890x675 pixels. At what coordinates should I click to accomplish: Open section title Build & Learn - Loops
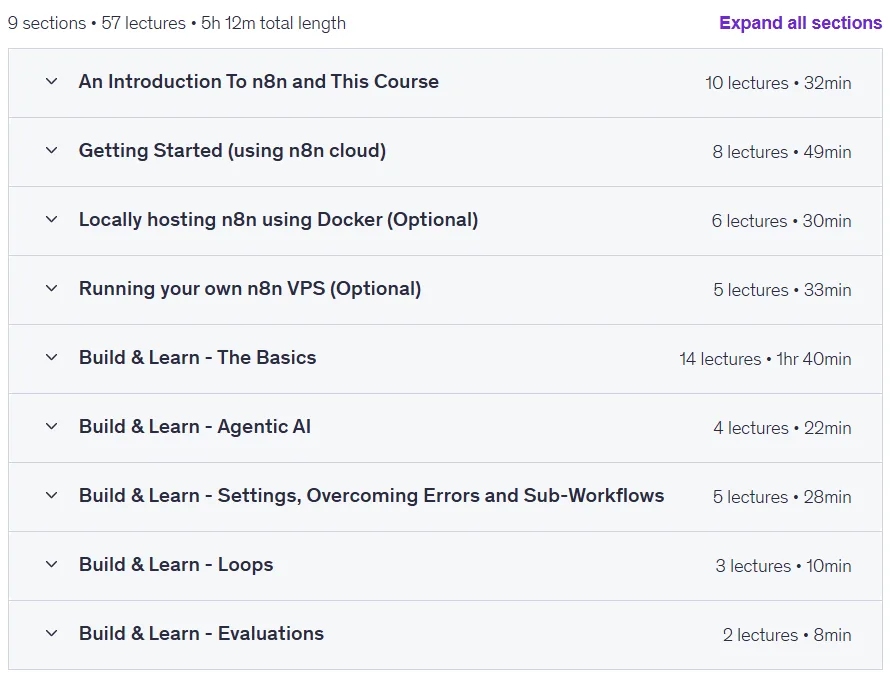(176, 565)
